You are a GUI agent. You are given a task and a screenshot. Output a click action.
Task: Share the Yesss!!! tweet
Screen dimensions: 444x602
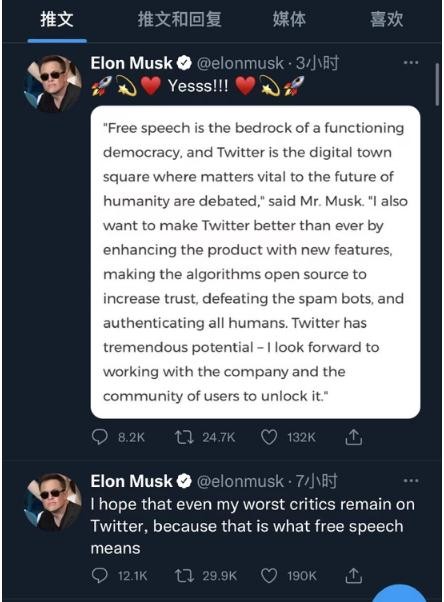coord(353,437)
